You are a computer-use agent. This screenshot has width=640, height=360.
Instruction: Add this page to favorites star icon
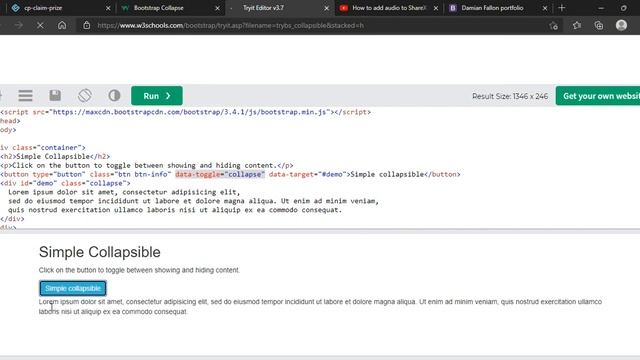553,25
